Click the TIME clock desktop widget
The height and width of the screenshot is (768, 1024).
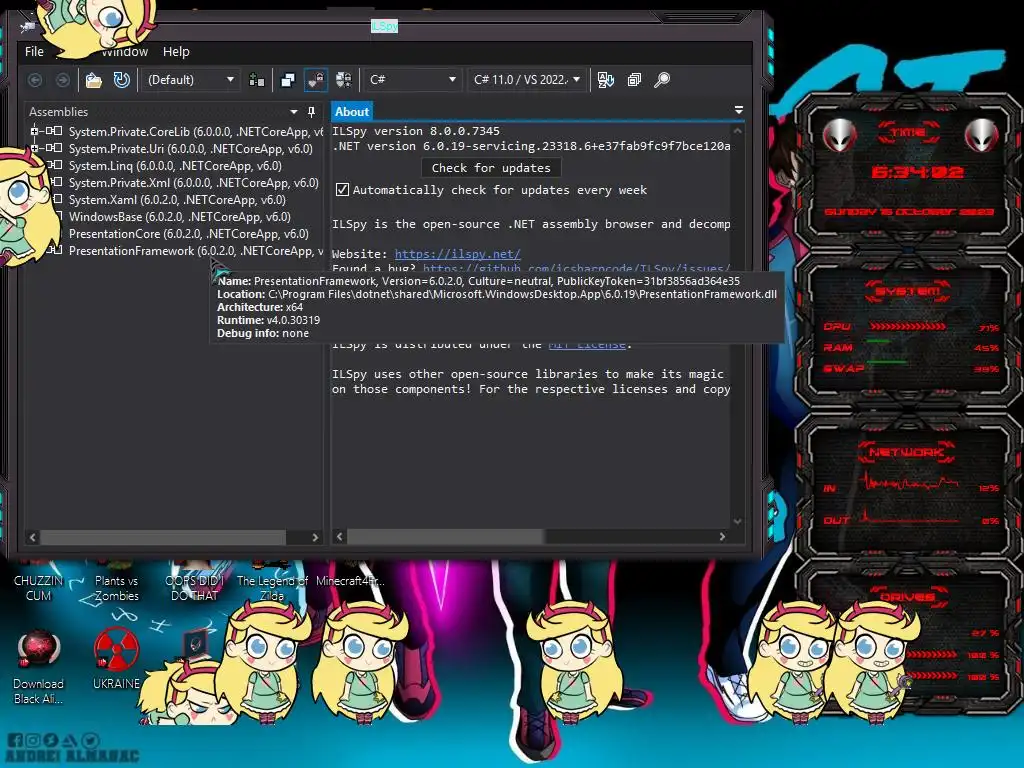click(x=908, y=170)
